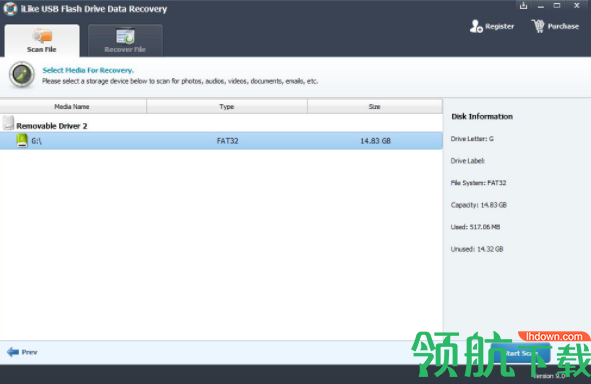Go back with the Prev button
Screen dimensions: 591x384
(22, 352)
